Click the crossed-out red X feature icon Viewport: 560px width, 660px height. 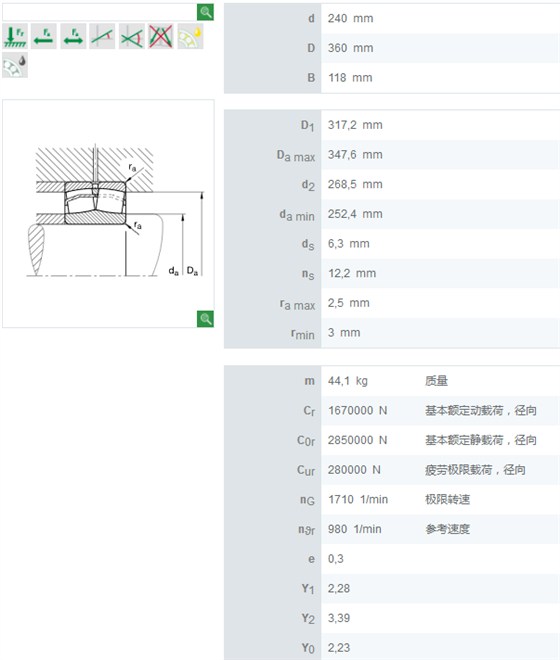click(x=161, y=36)
